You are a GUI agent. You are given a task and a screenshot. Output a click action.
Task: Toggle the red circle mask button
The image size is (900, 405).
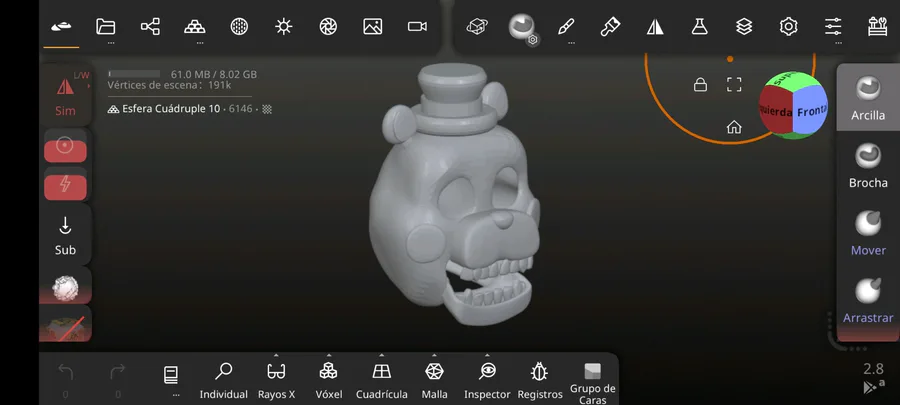[65, 146]
